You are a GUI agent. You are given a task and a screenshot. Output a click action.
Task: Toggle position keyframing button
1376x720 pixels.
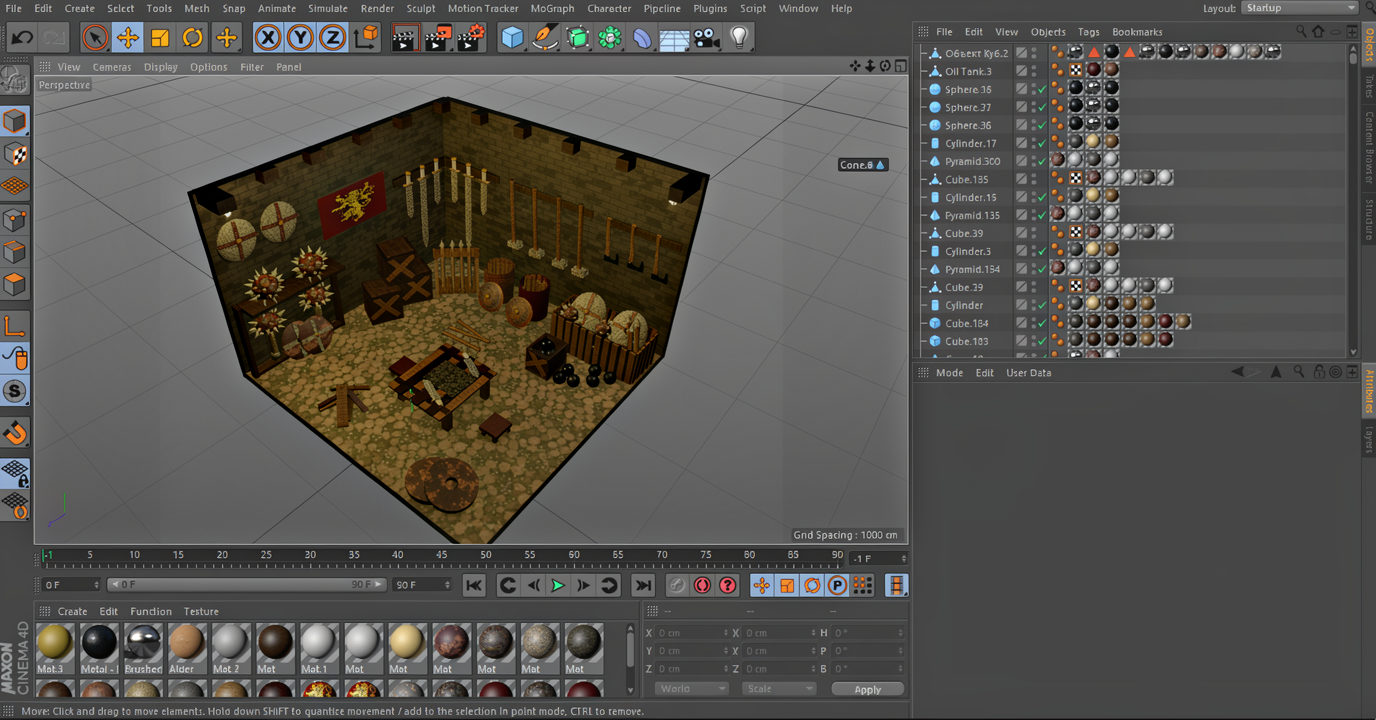762,585
